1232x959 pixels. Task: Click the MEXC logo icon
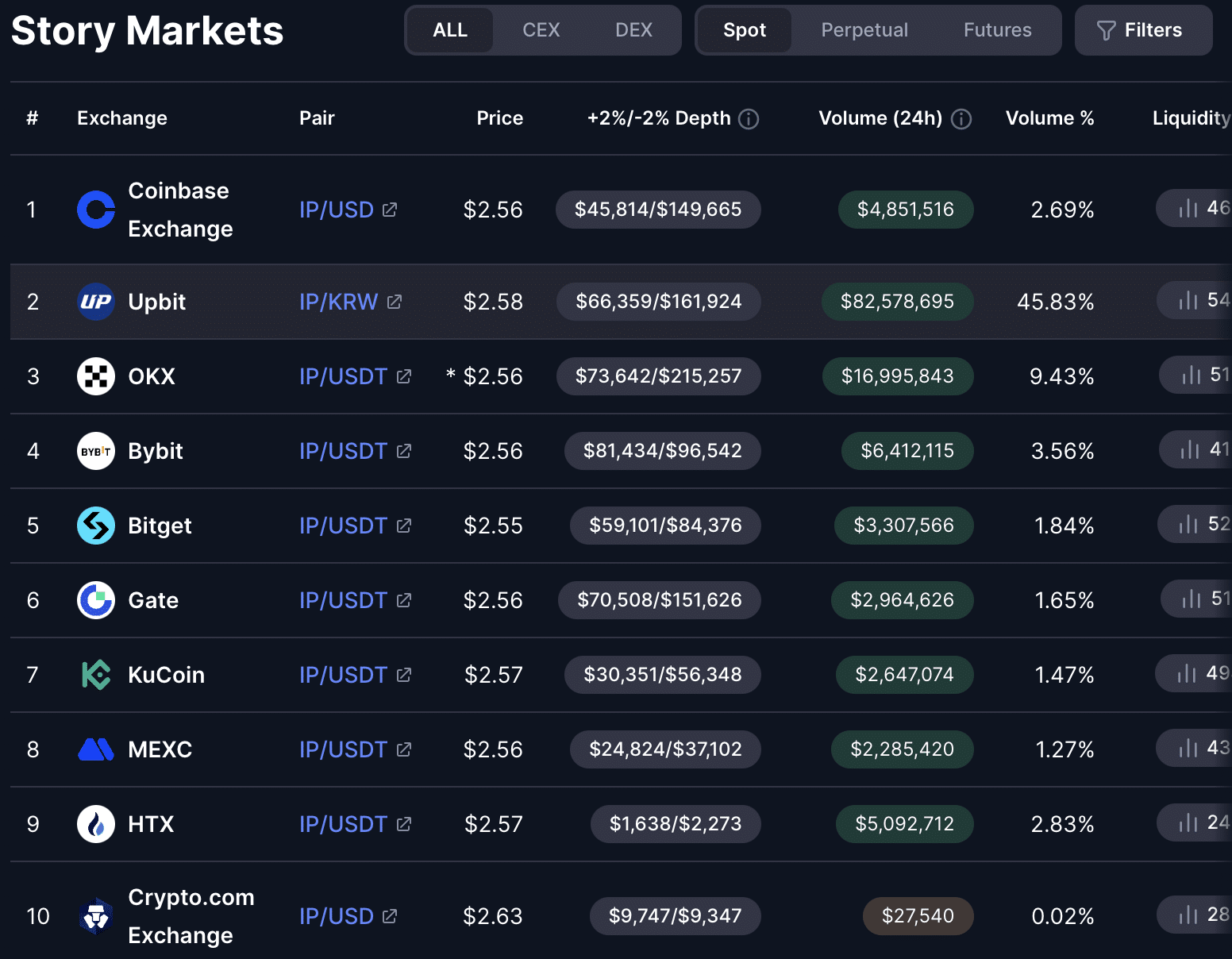[x=96, y=749]
